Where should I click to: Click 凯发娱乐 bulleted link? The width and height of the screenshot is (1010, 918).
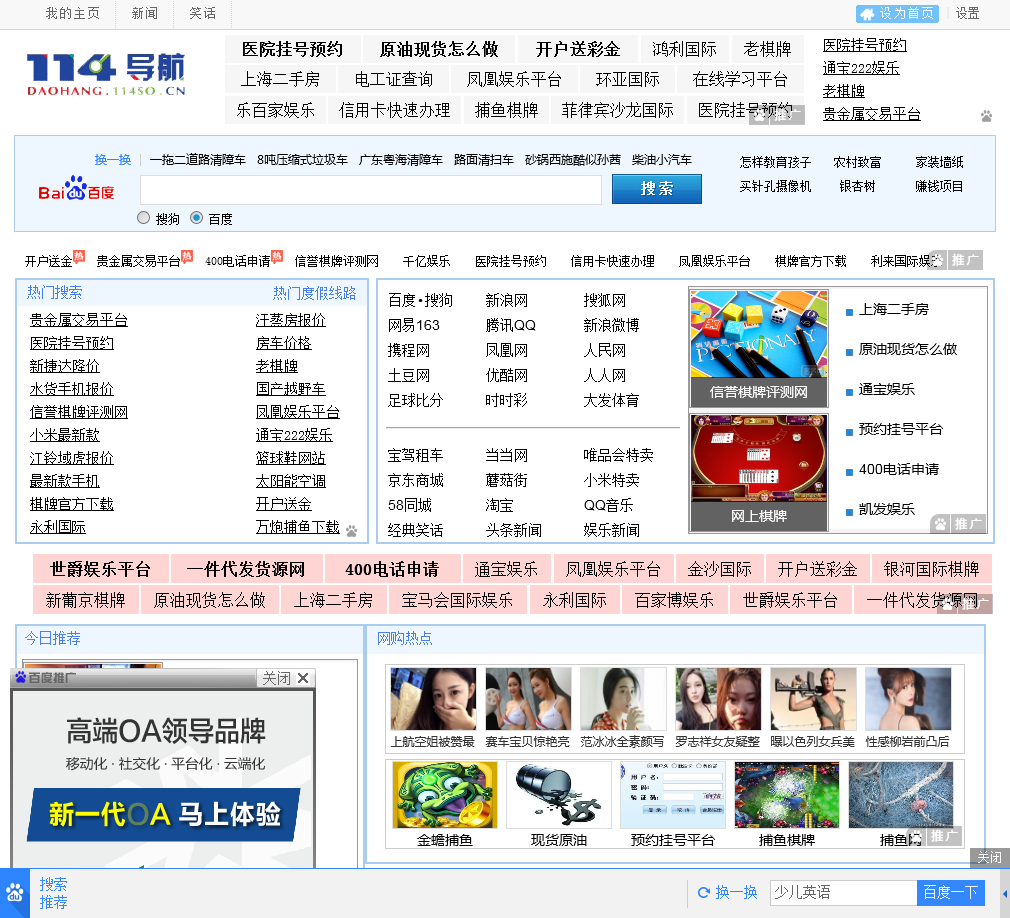(x=886, y=510)
